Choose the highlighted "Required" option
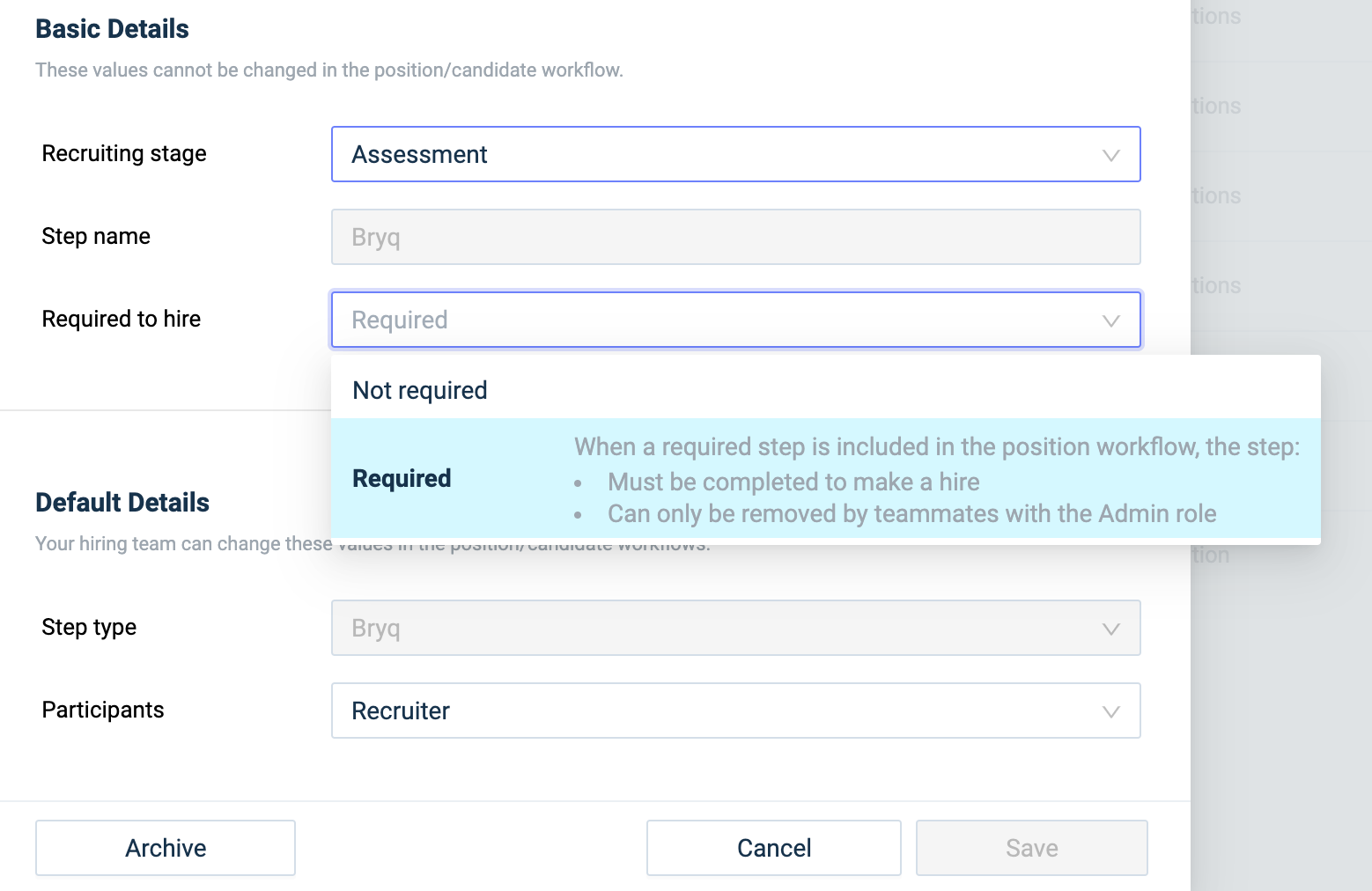 pos(402,478)
